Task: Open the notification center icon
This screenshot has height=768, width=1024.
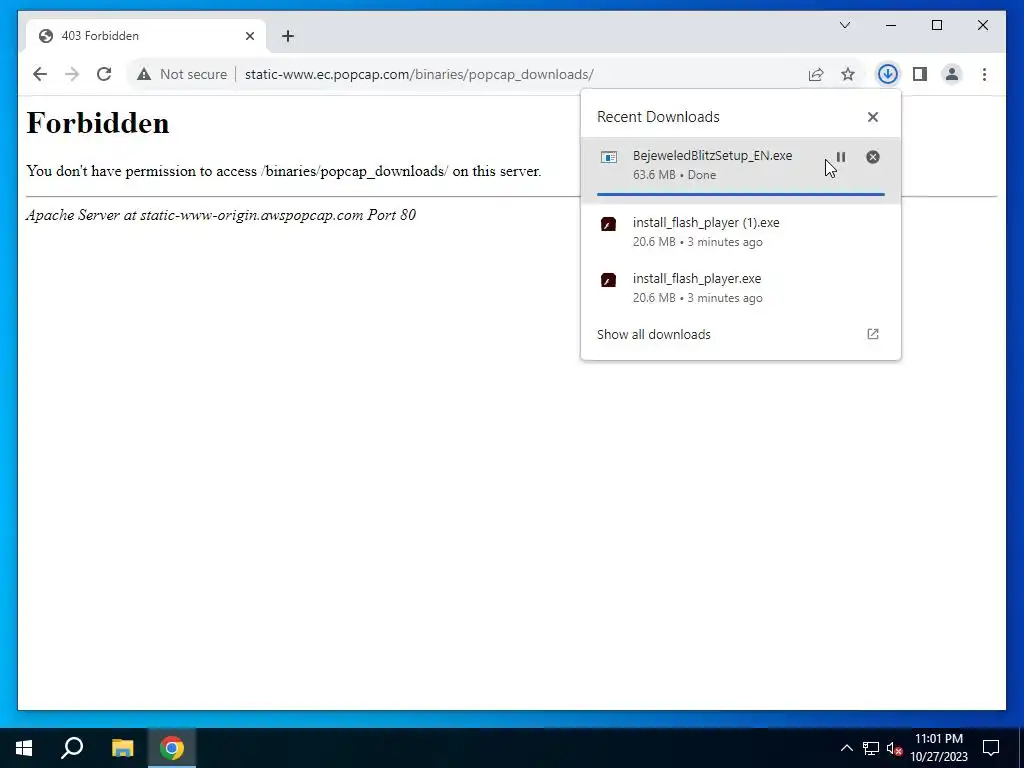Action: (991, 748)
